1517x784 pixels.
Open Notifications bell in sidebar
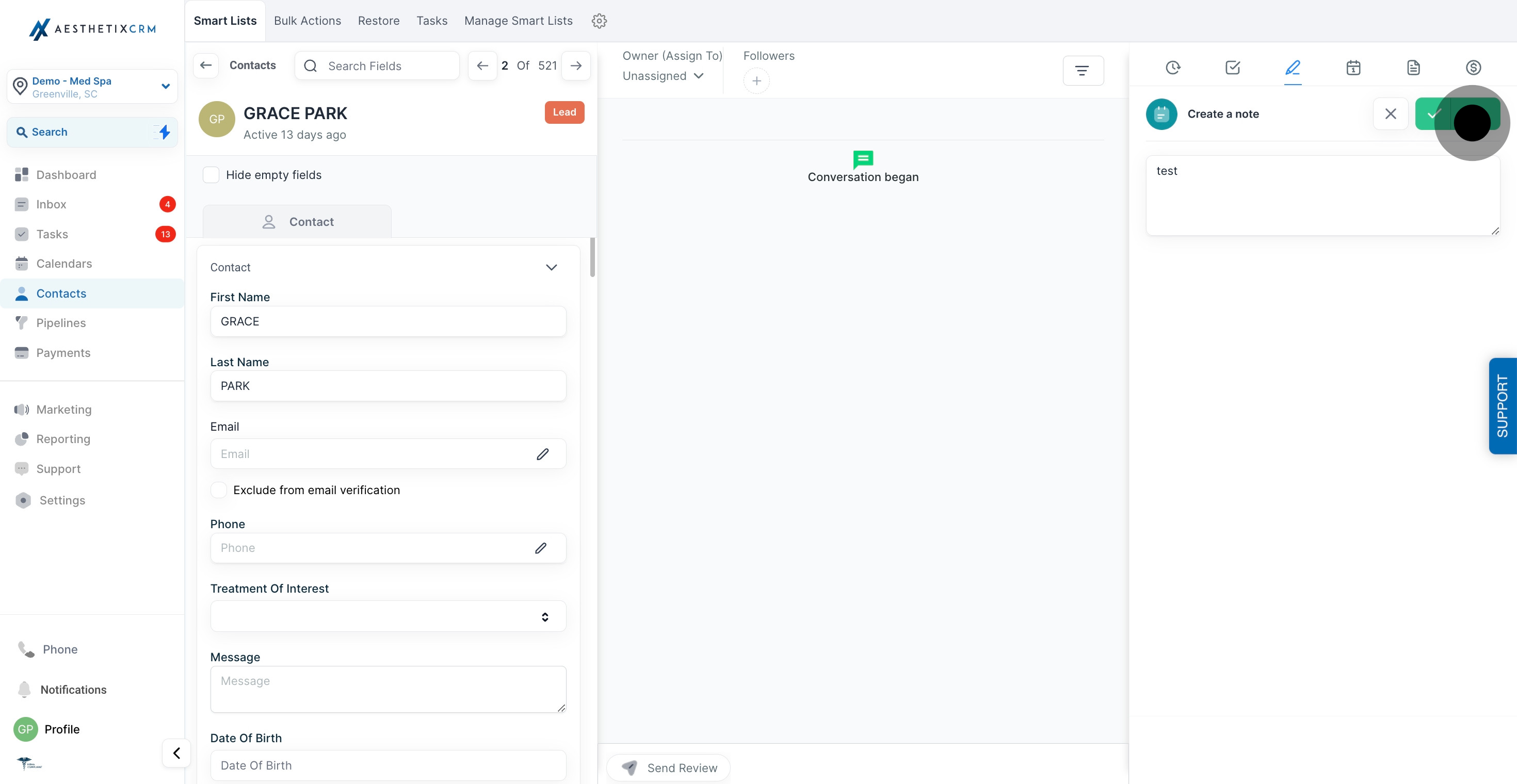tap(62, 689)
